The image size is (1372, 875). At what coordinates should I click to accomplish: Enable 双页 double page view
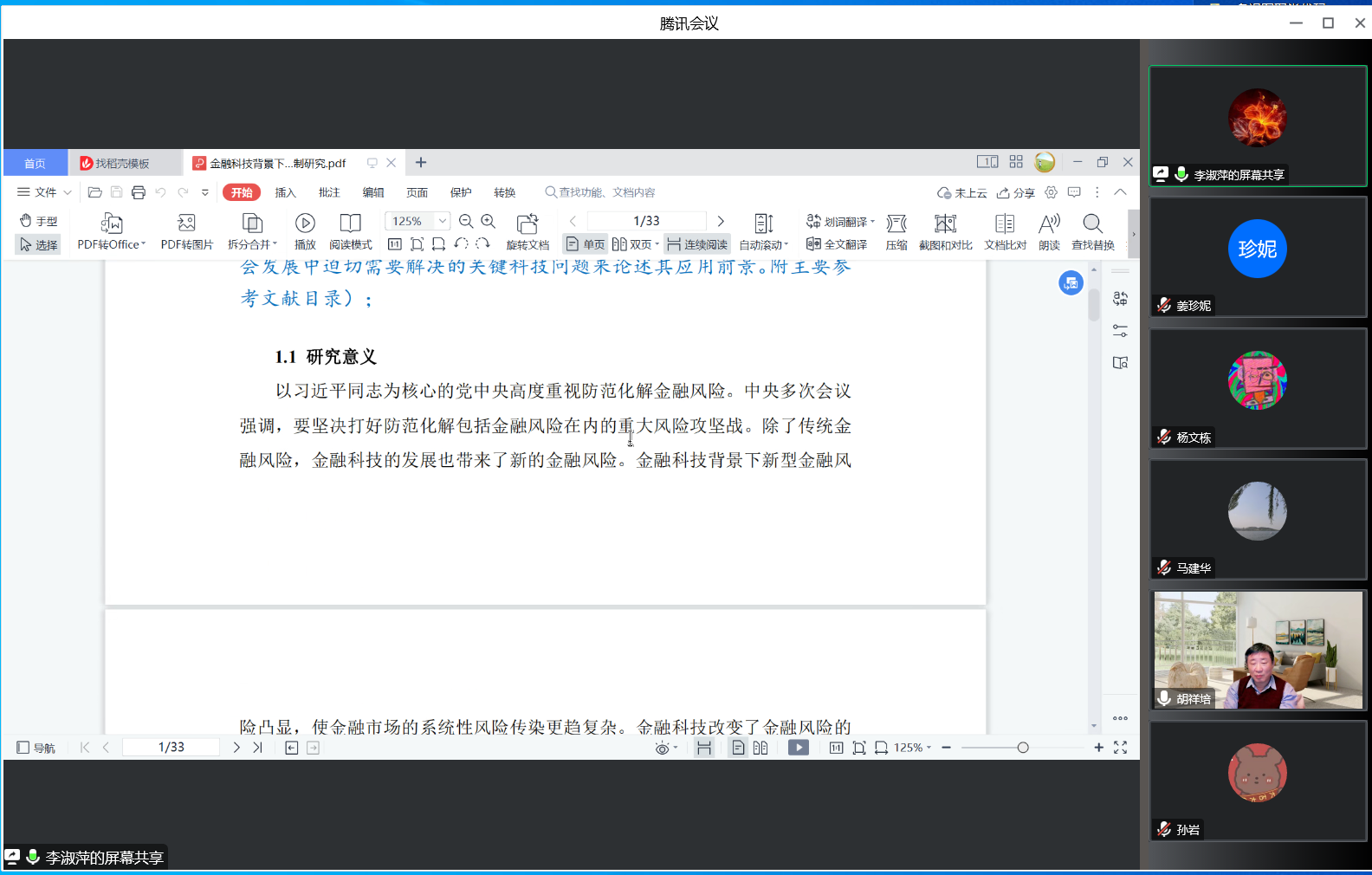[x=635, y=245]
